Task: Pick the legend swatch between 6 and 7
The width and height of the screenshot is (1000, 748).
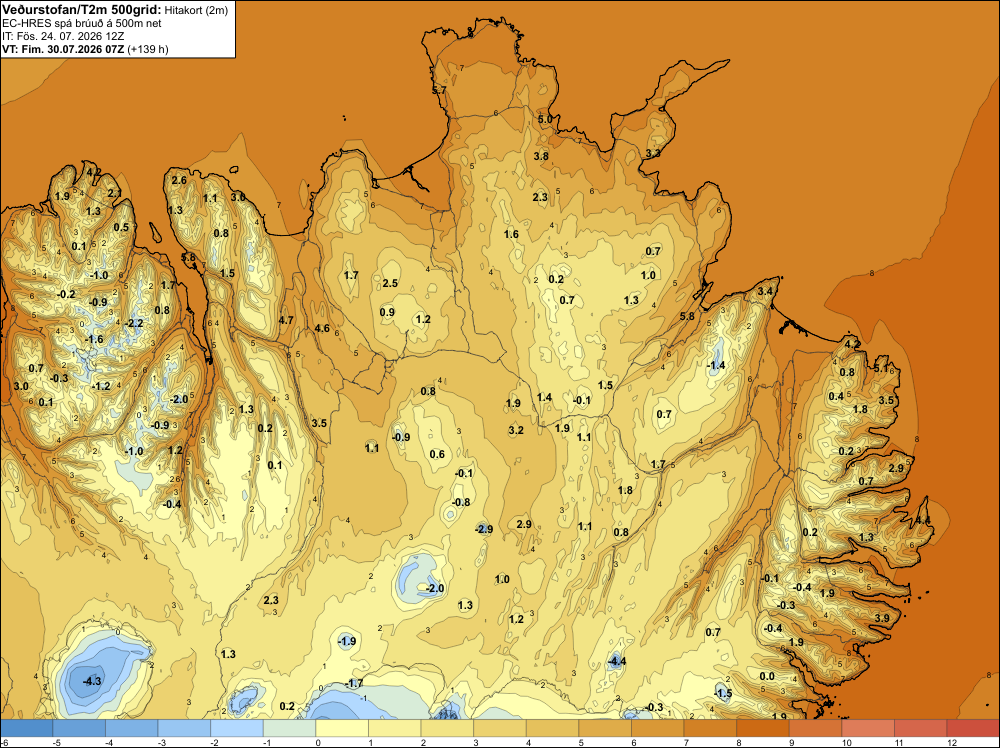Action: point(658,728)
